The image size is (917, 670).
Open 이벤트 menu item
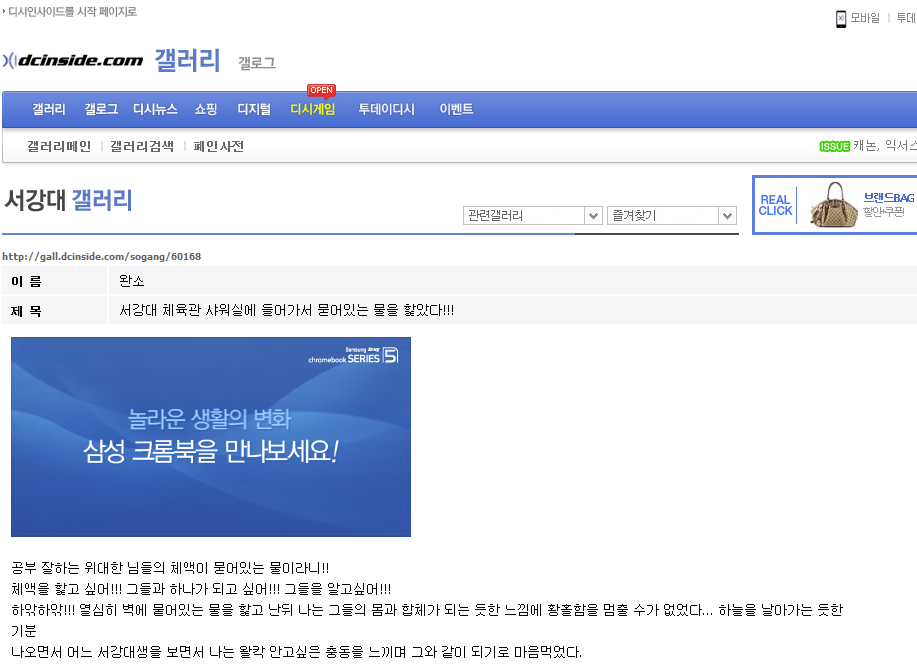point(456,109)
